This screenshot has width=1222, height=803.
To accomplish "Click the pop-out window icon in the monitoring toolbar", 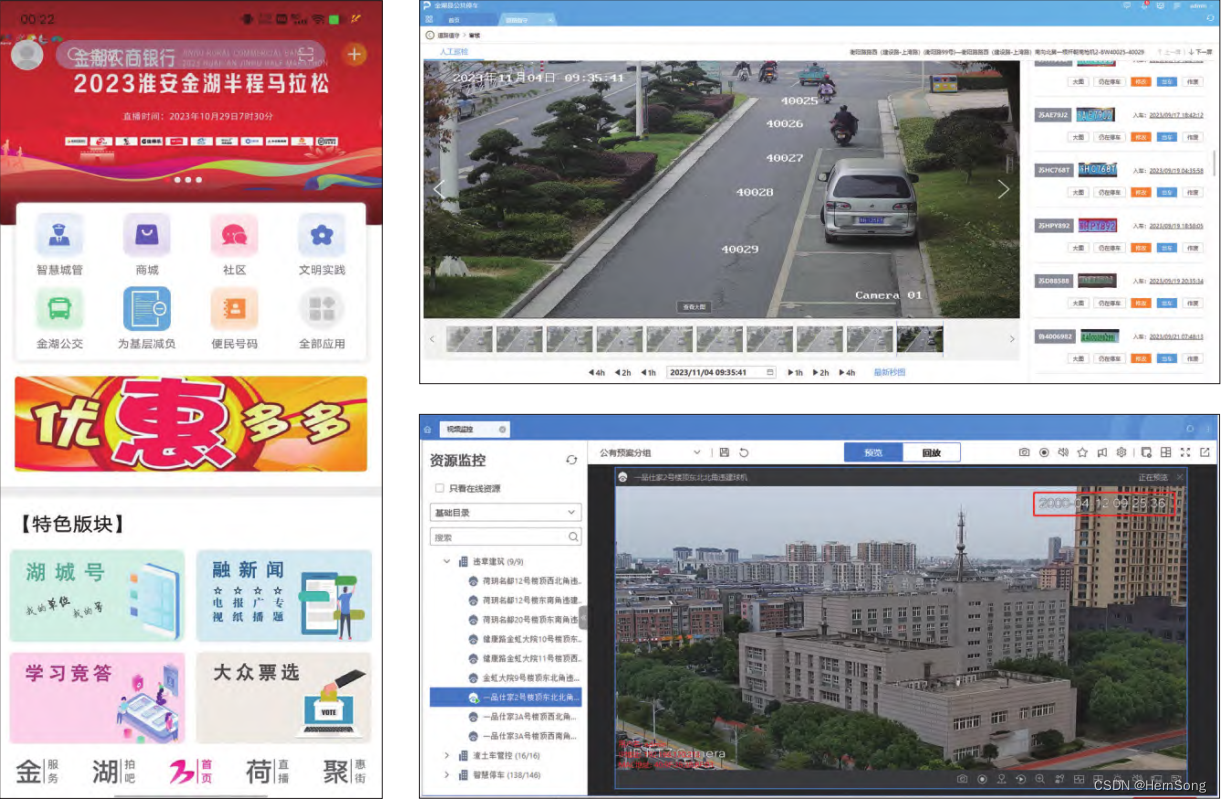I will 1204,453.
